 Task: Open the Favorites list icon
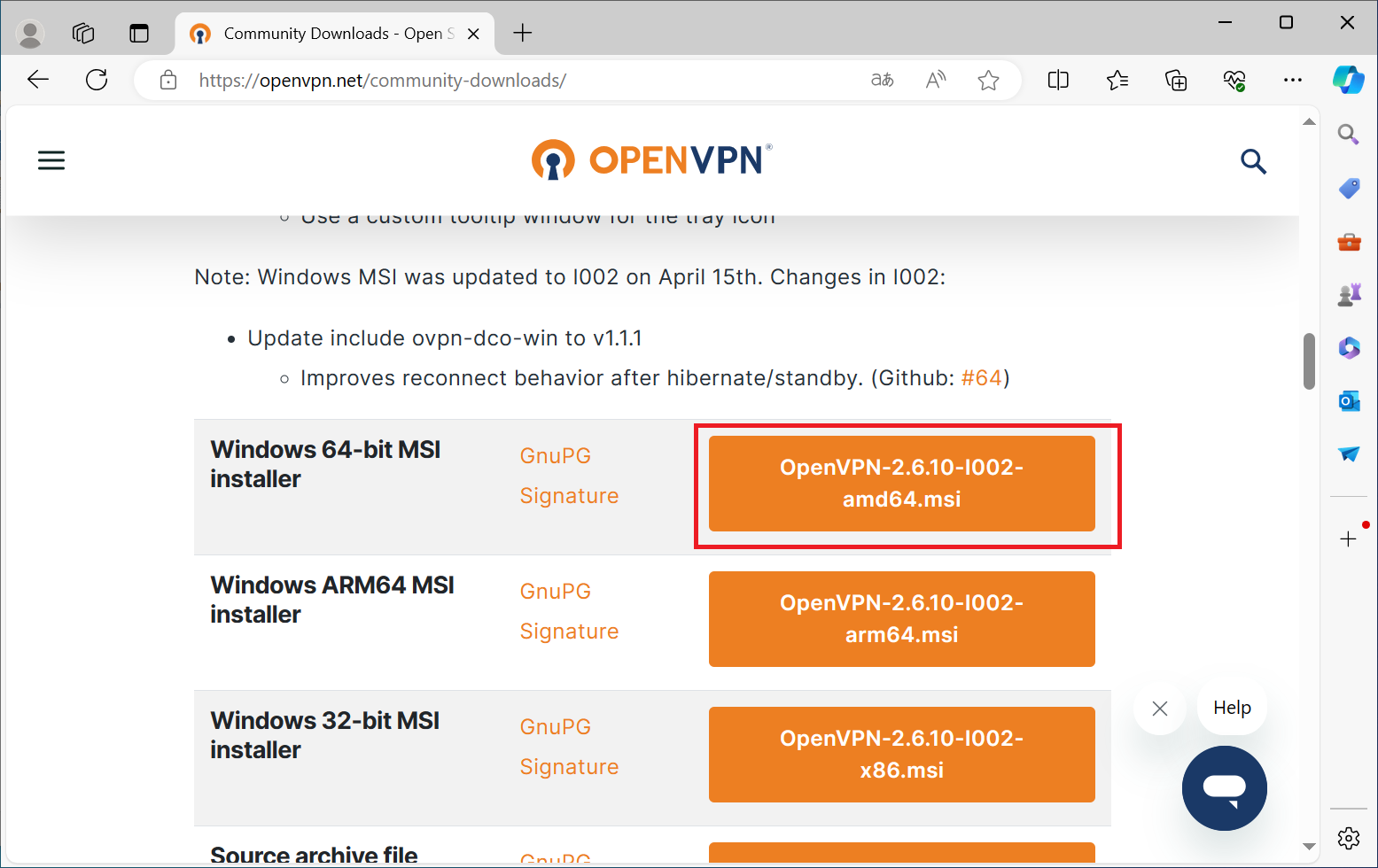pyautogui.click(x=1117, y=81)
